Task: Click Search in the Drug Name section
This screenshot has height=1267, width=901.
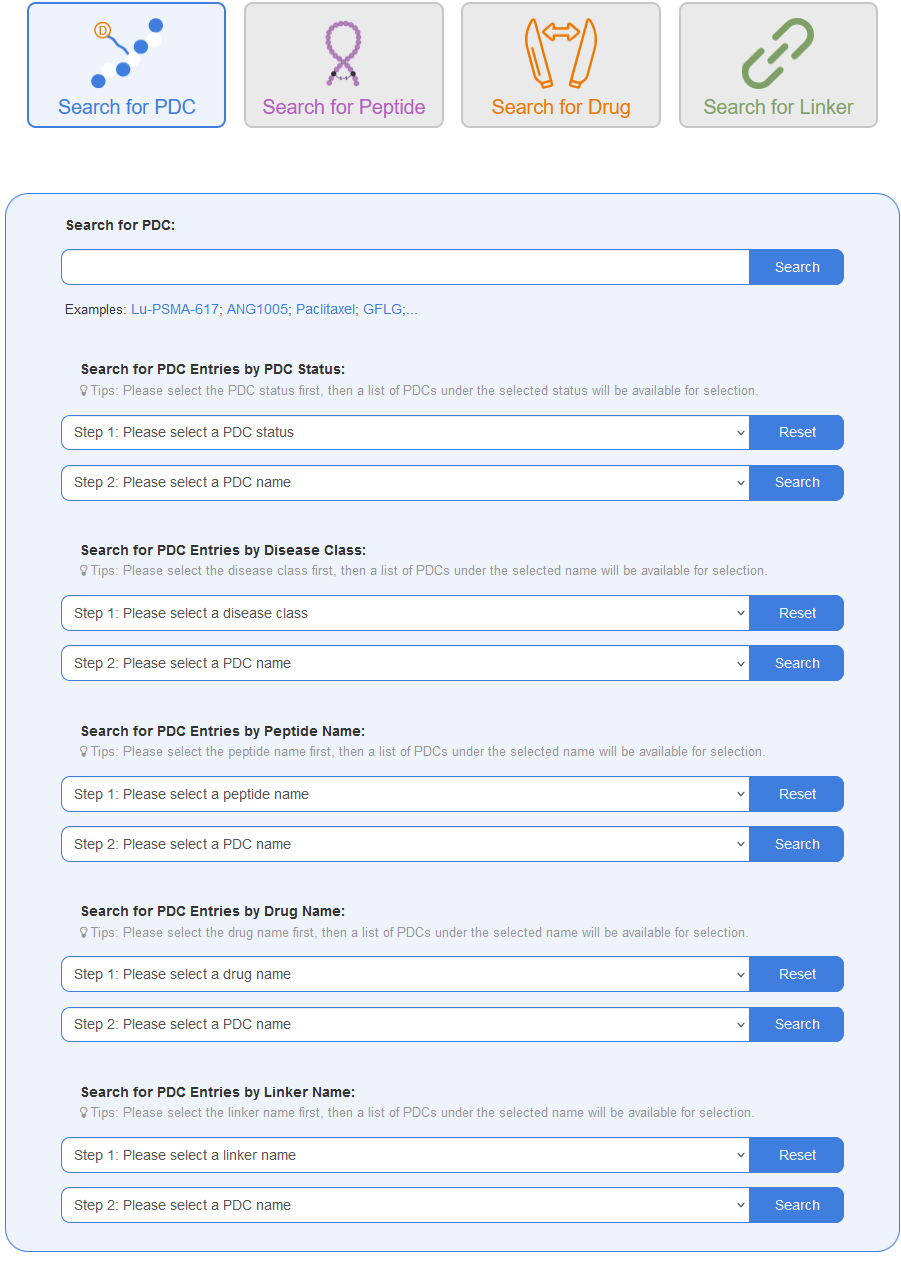Action: [x=797, y=1025]
